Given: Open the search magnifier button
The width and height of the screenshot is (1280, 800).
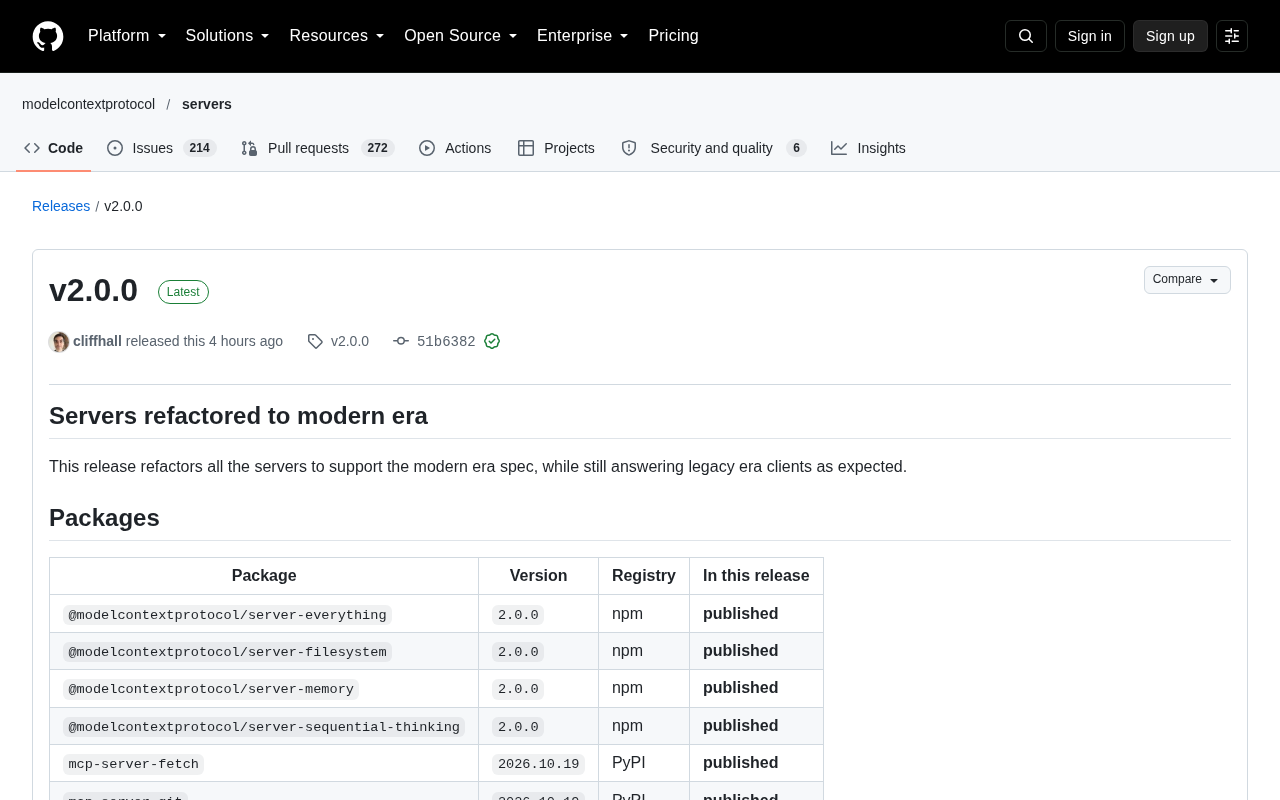Looking at the screenshot, I should [x=1026, y=36].
